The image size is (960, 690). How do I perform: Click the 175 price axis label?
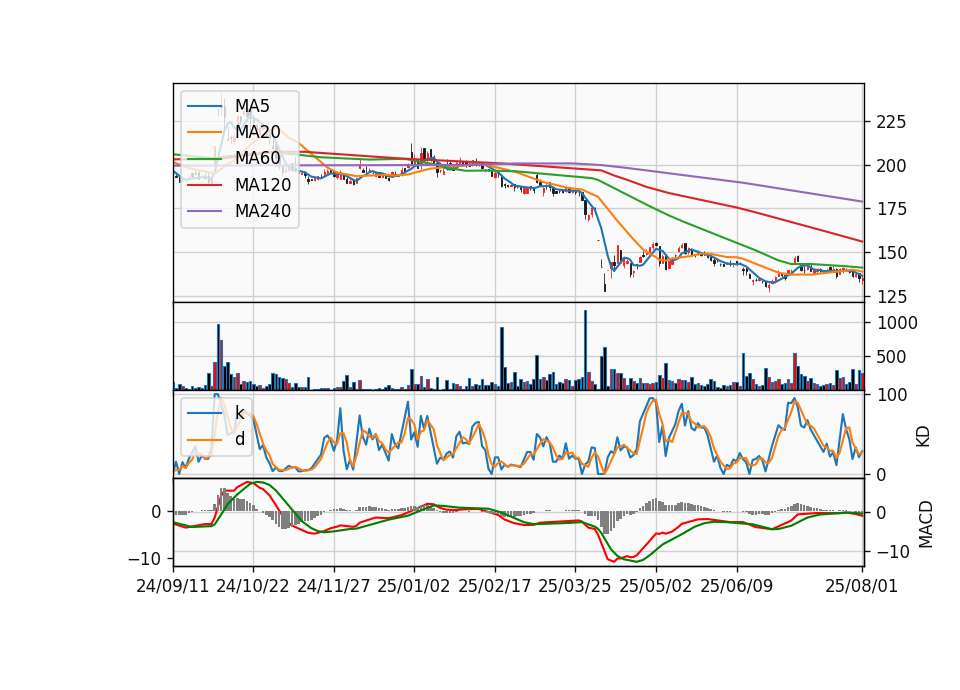(x=891, y=209)
